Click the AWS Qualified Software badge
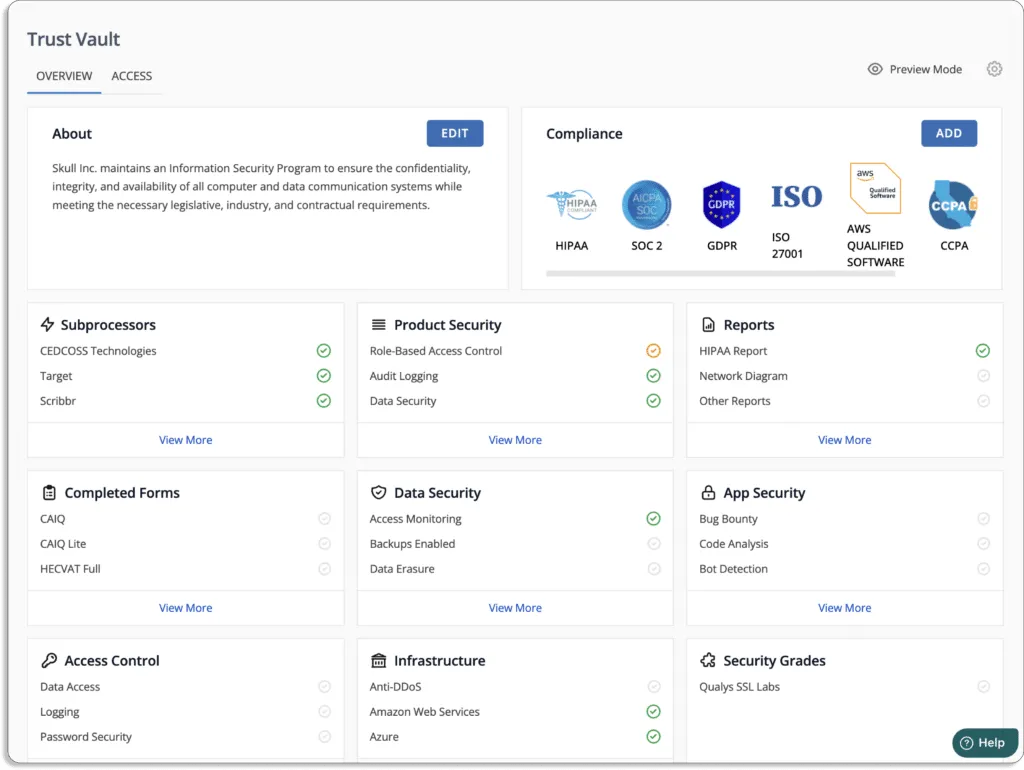The height and width of the screenshot is (770, 1024). pos(875,189)
